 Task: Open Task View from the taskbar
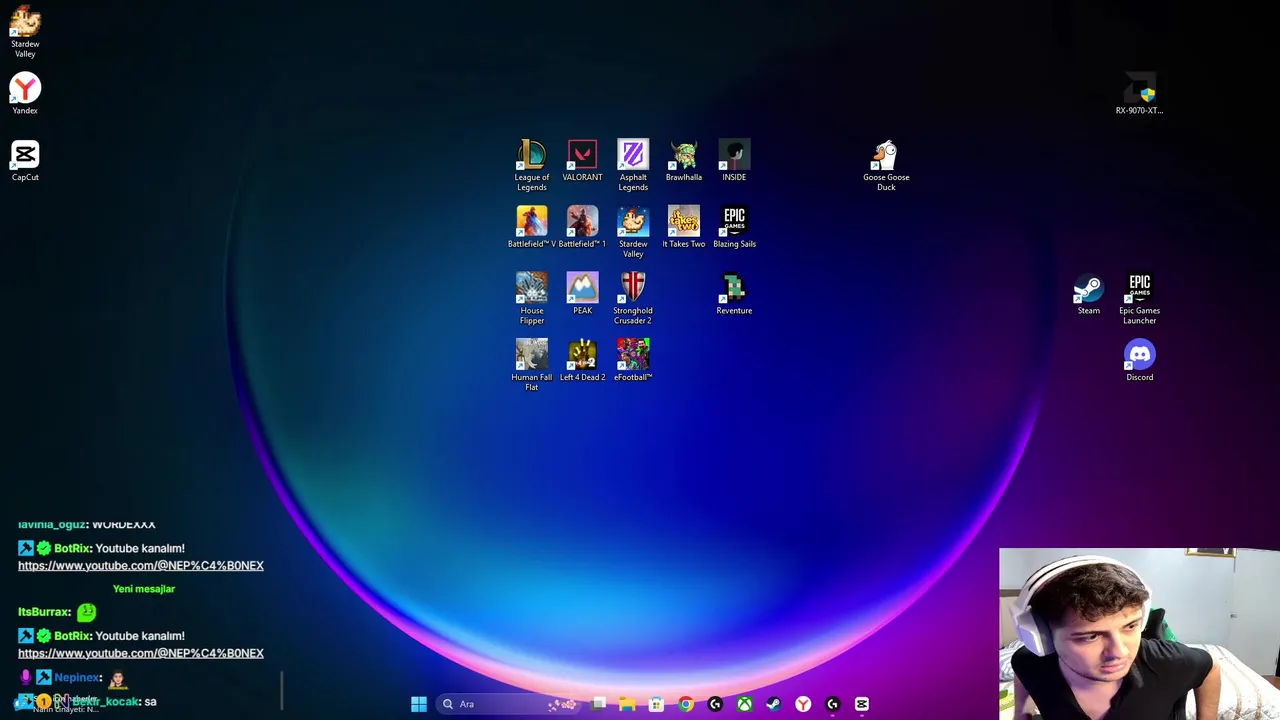(x=598, y=704)
